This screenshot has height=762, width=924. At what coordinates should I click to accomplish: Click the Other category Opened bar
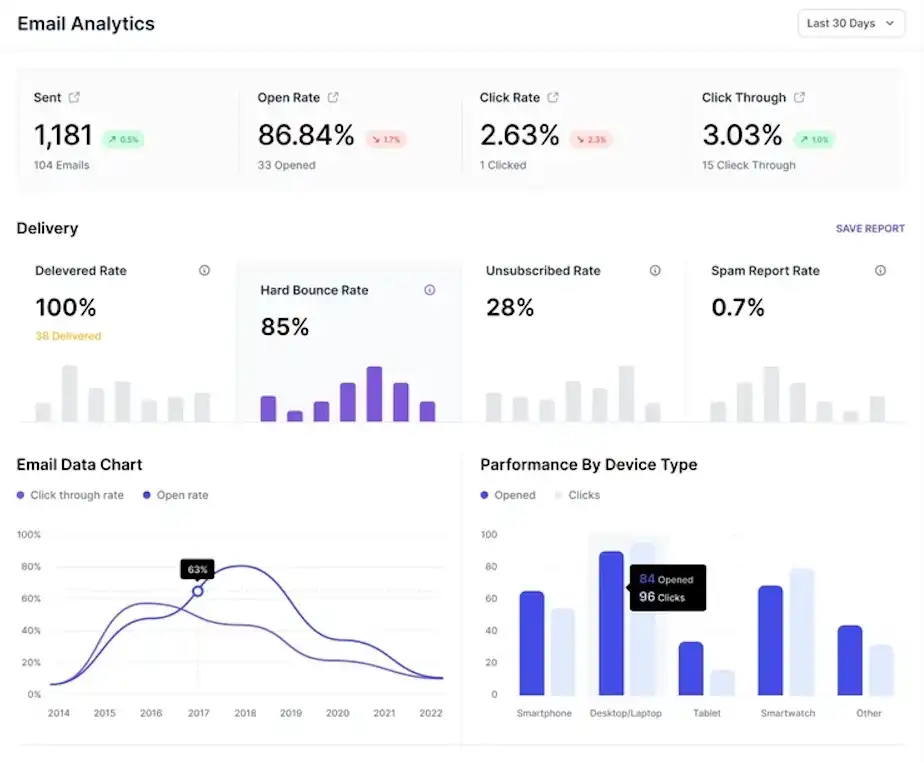click(850, 660)
